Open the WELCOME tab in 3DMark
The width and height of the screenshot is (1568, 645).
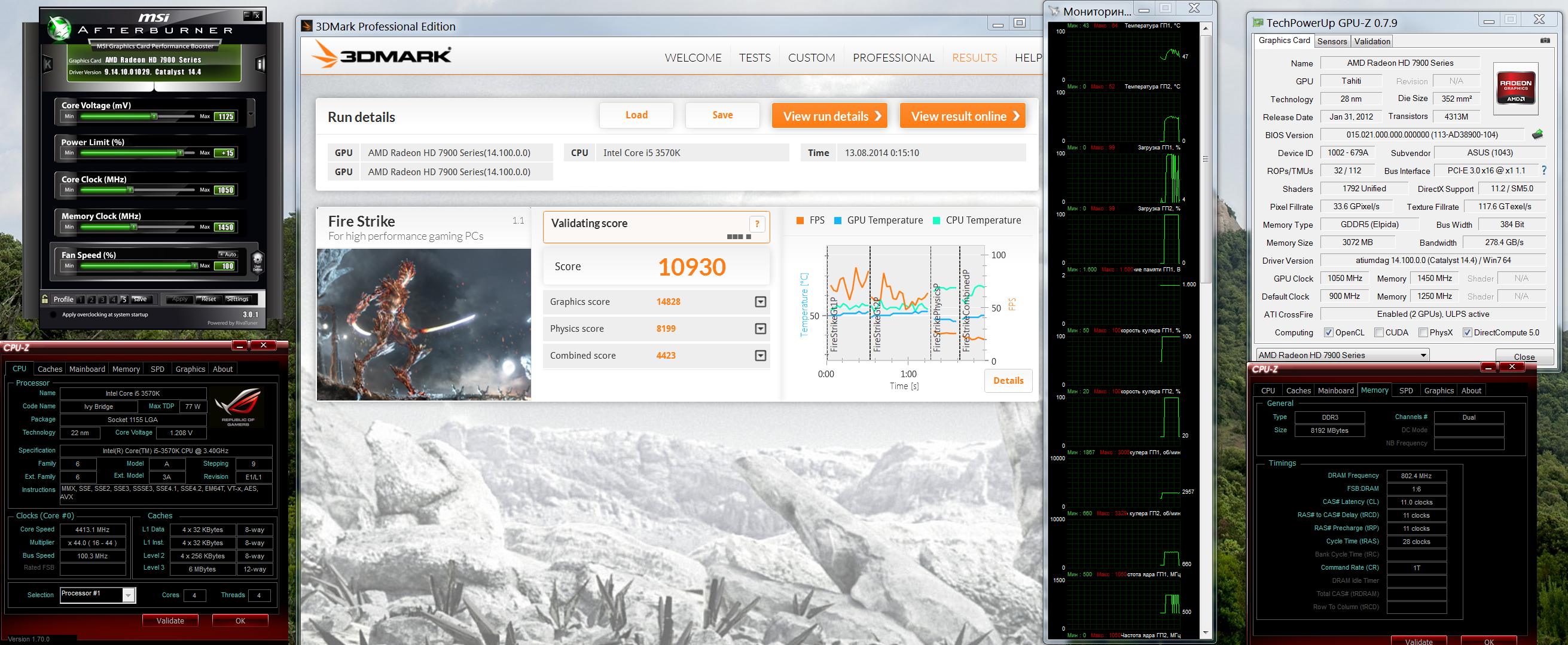tap(693, 58)
